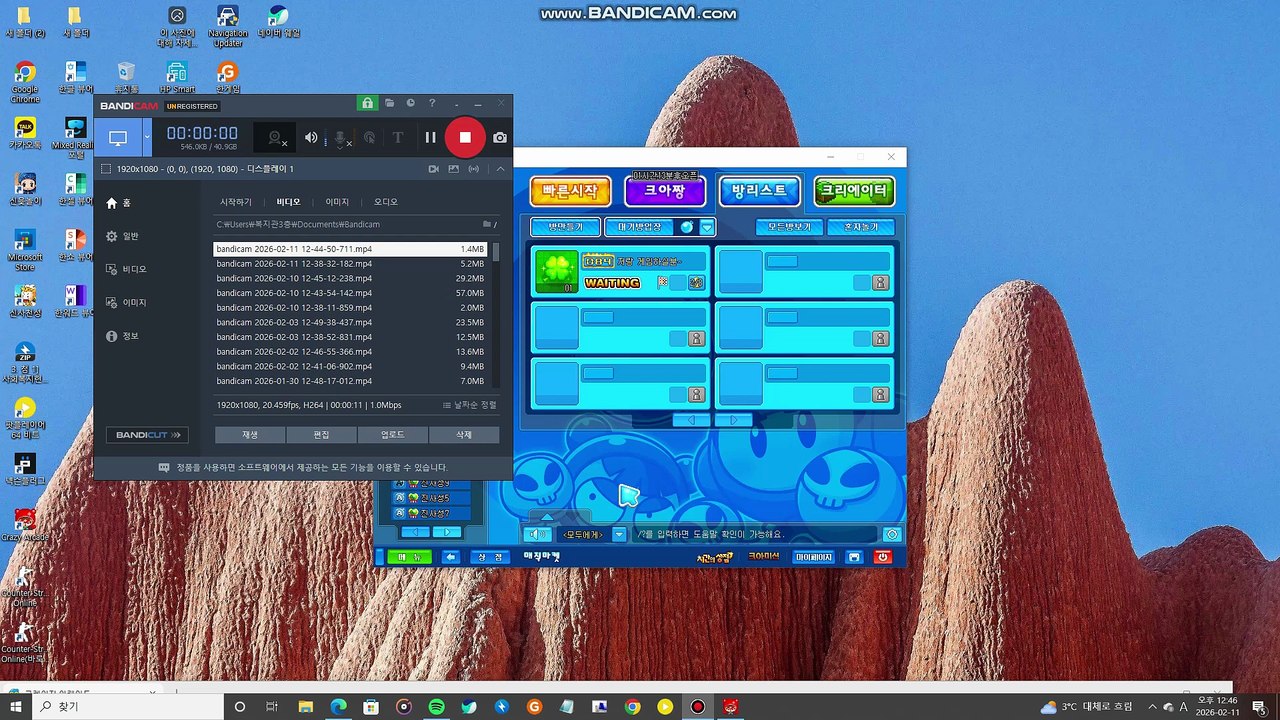Open the 대기방입장 dropdown arrow
1280x720 pixels.
point(707,227)
